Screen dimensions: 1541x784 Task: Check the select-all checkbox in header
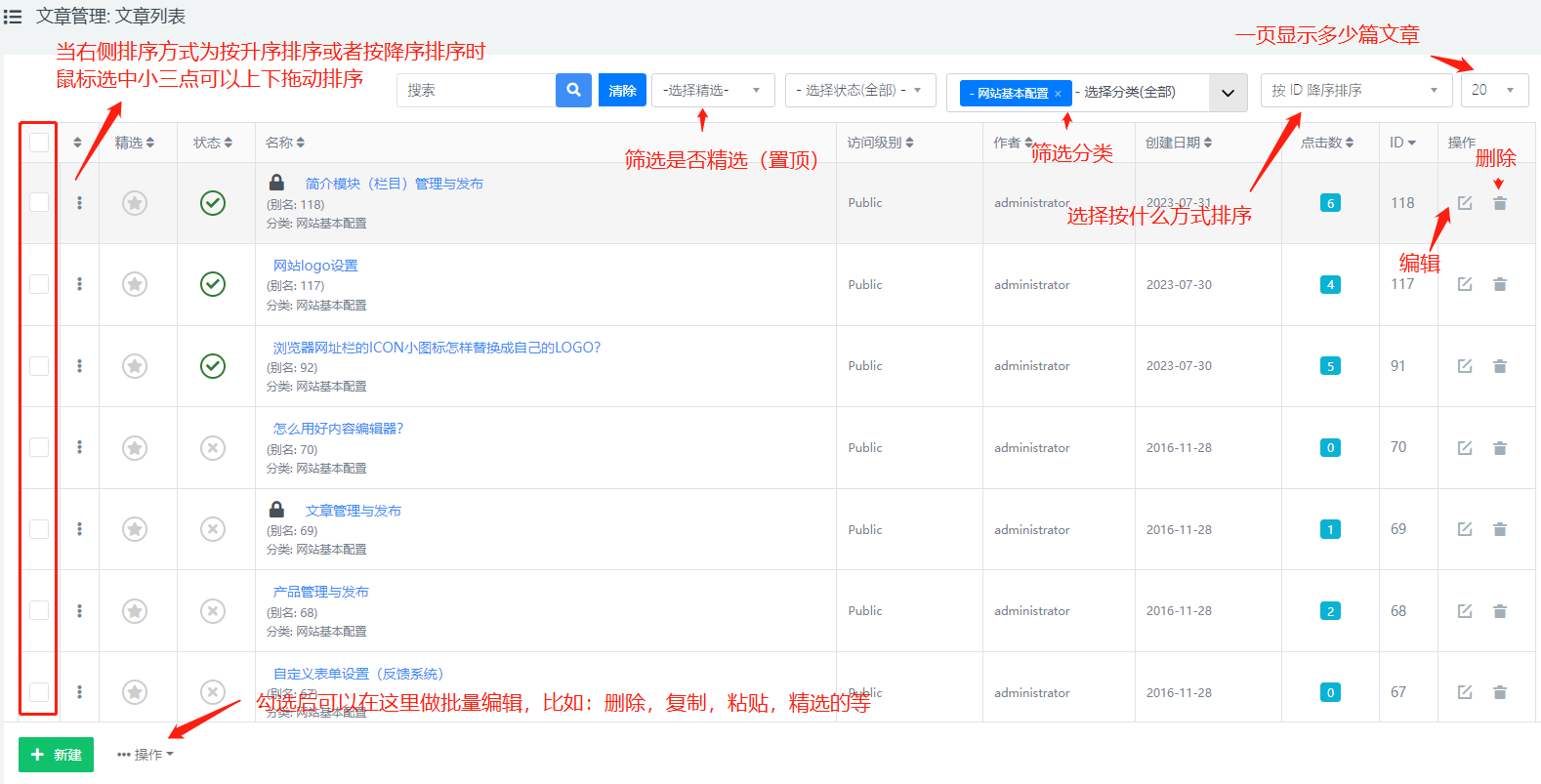[x=39, y=143]
